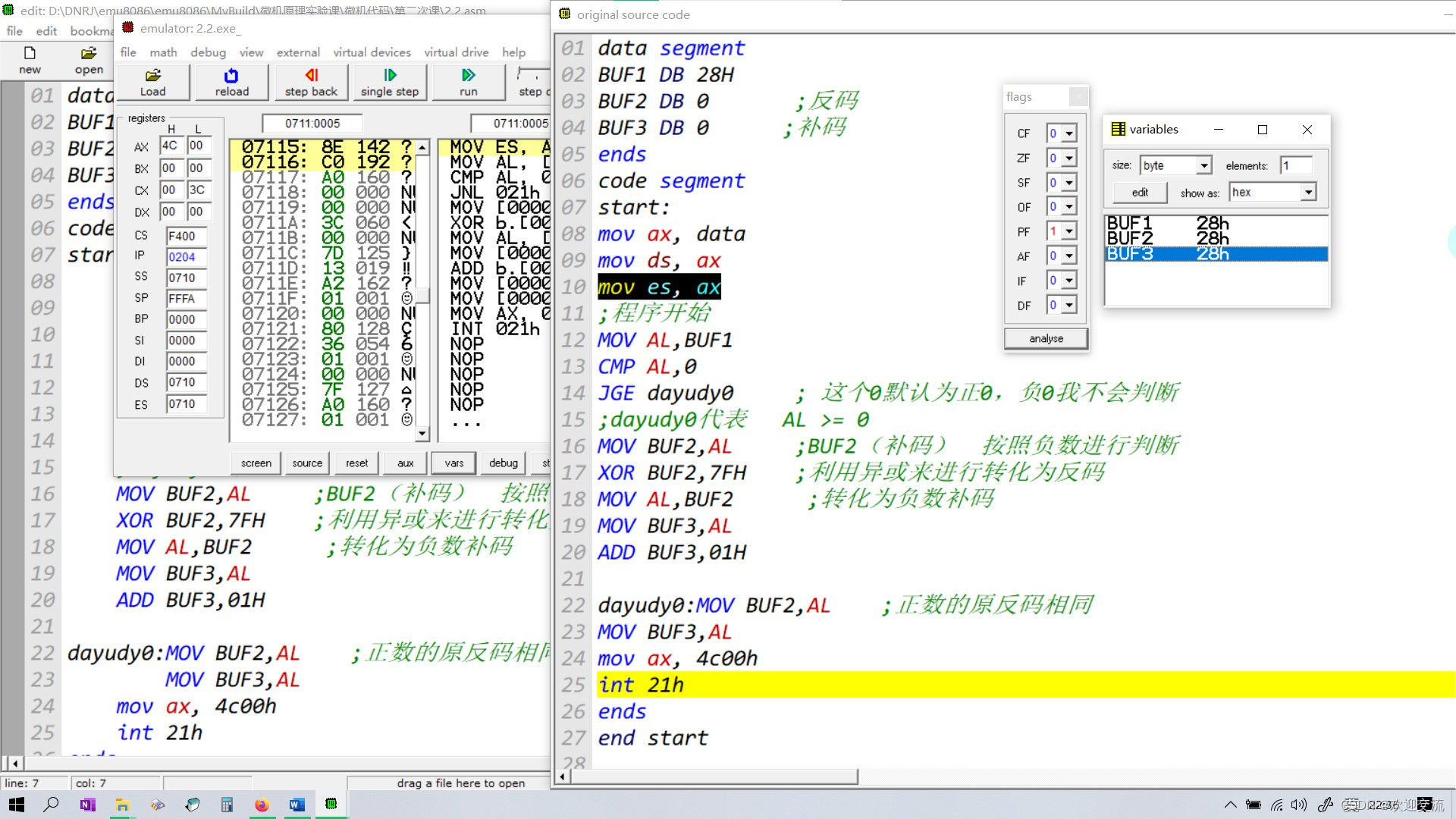This screenshot has width=1456, height=819.
Task: Click the Load icon in emulator
Action: click(x=152, y=82)
